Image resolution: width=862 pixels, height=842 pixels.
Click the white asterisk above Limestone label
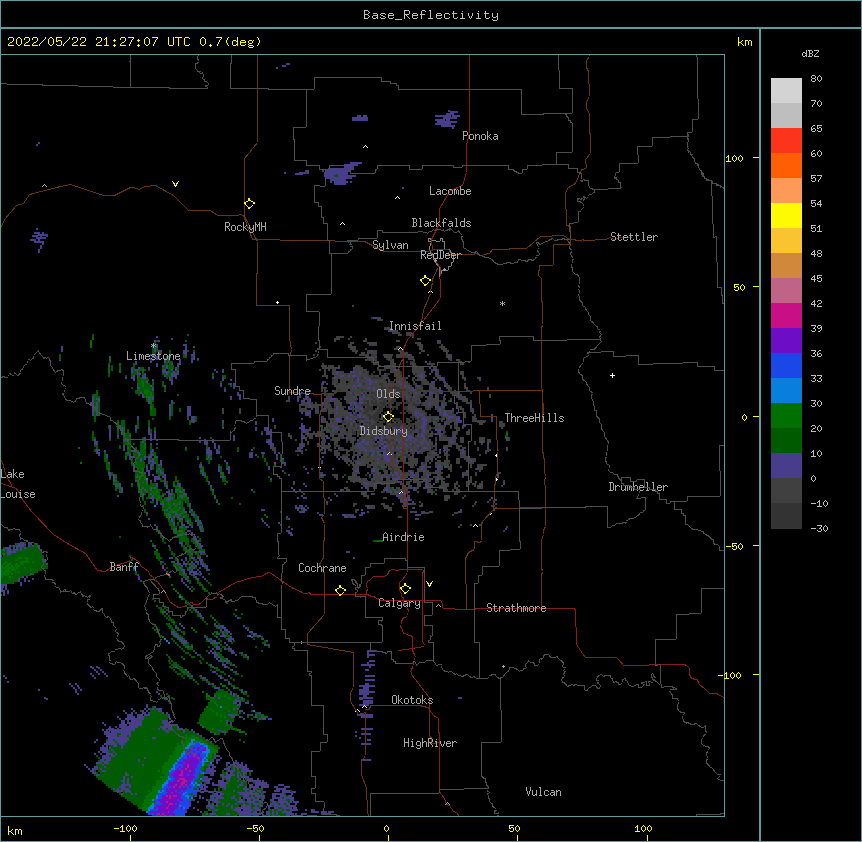(x=154, y=346)
